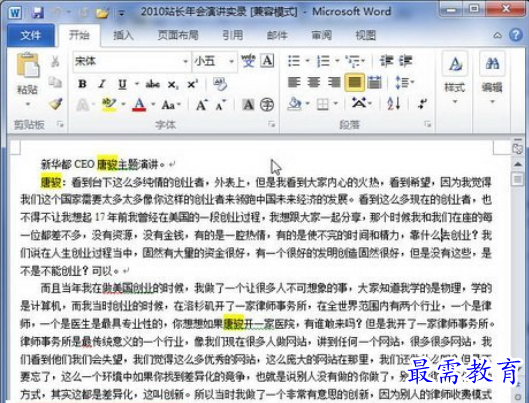Image resolution: width=529 pixels, height=403 pixels.
Task: Collapse the ribbon using the caret button
Action: 497,35
